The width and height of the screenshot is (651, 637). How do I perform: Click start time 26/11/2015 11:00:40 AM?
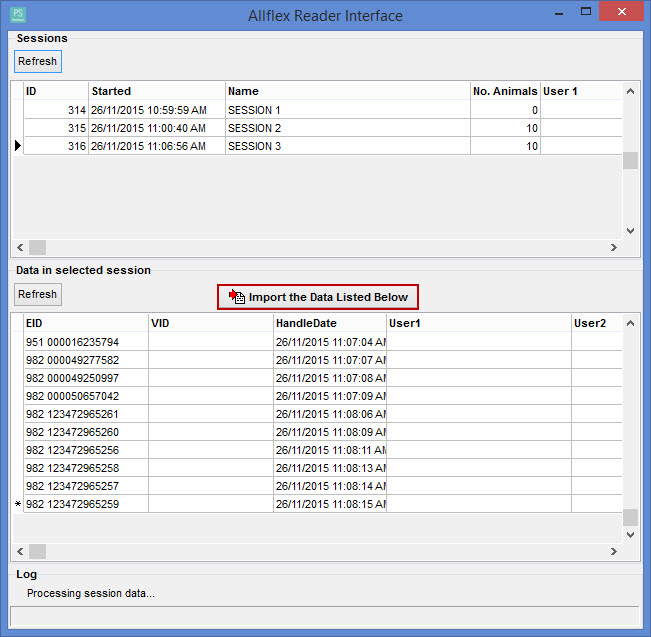[157, 128]
